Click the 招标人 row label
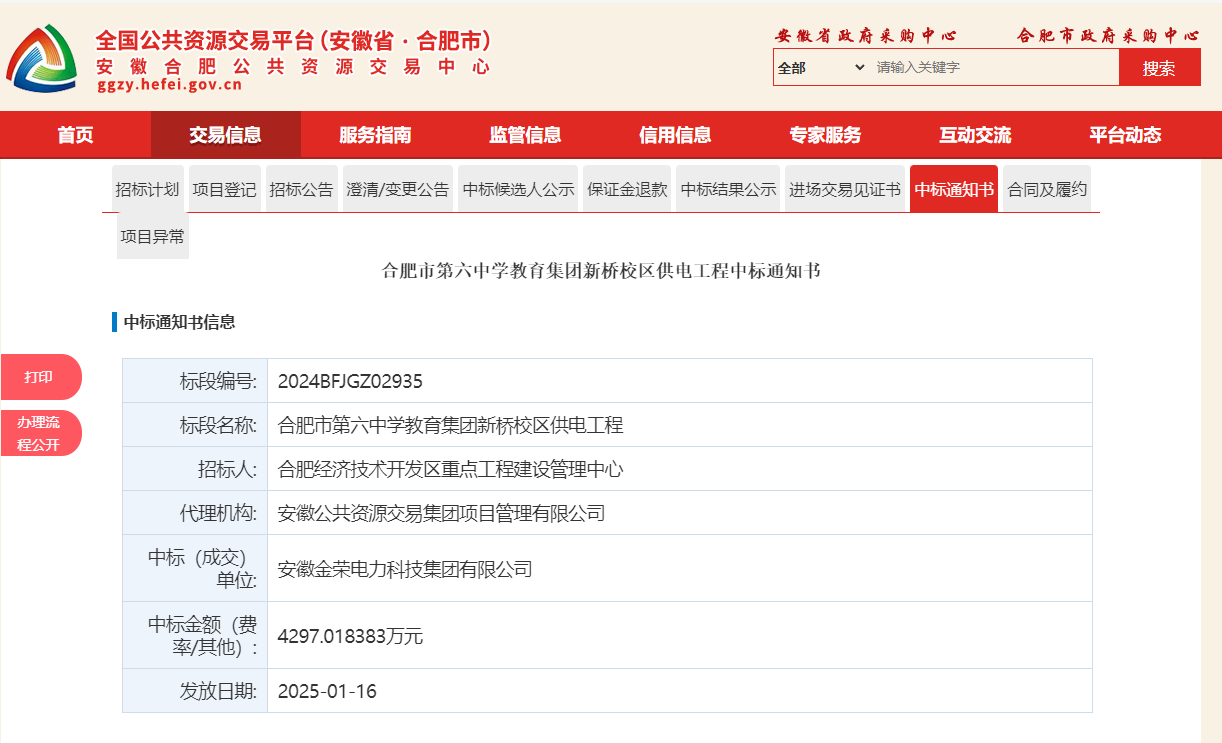Viewport: 1222px width, 743px height. click(227, 469)
